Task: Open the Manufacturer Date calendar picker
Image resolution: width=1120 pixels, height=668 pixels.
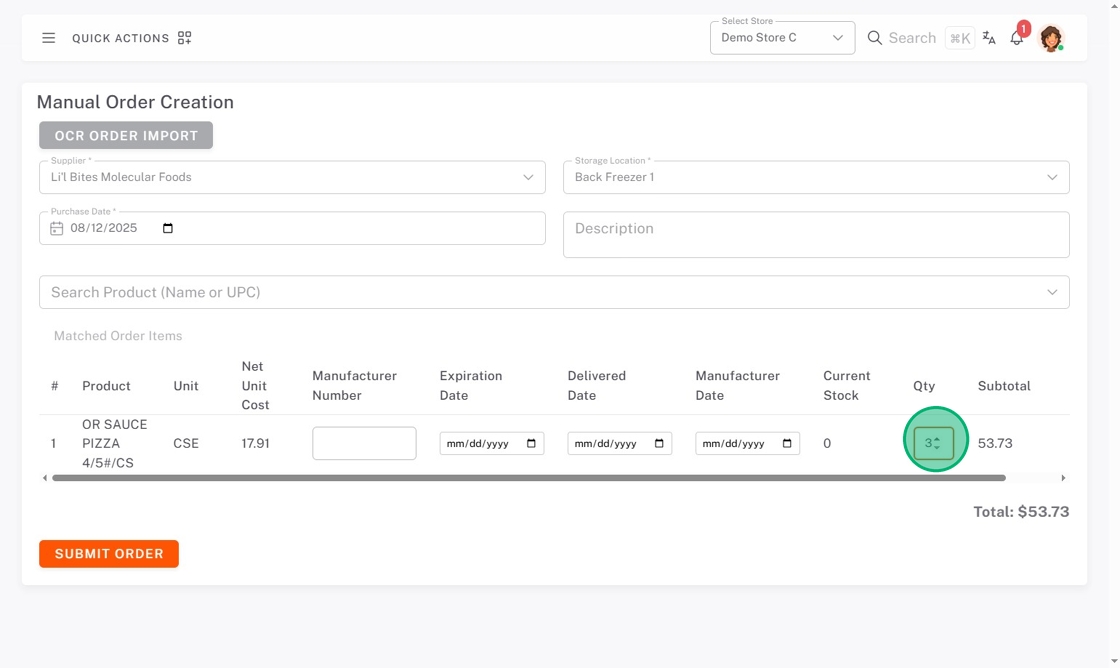Action: 787,443
